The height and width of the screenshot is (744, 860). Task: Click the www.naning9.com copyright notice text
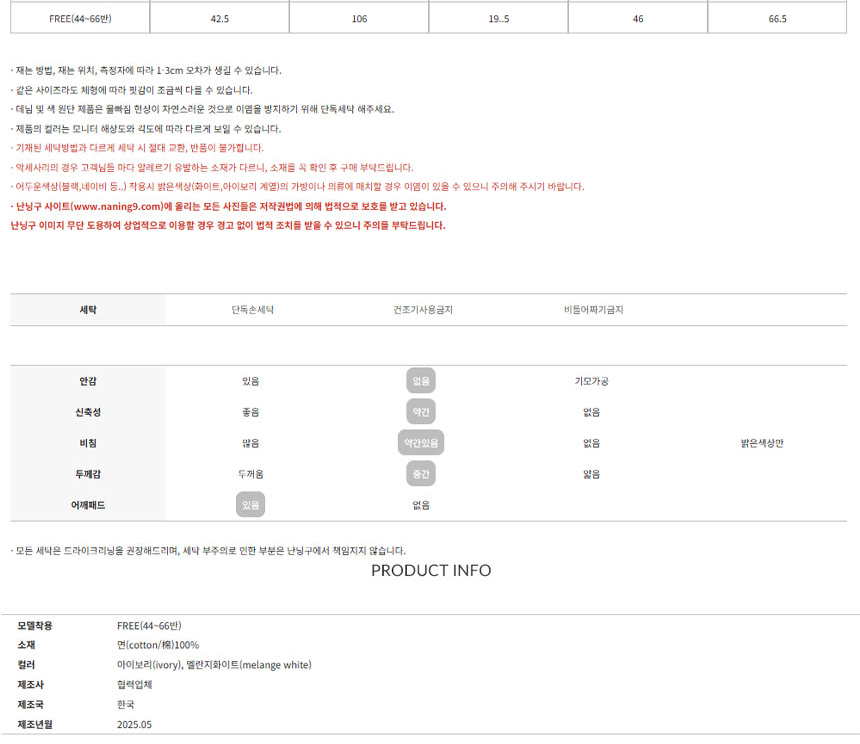click(x=228, y=206)
